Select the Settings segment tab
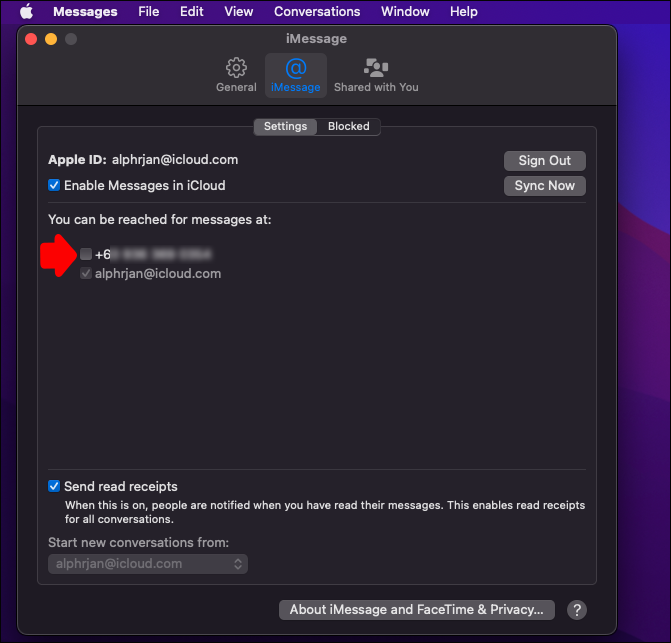The image size is (671, 643). (x=285, y=126)
